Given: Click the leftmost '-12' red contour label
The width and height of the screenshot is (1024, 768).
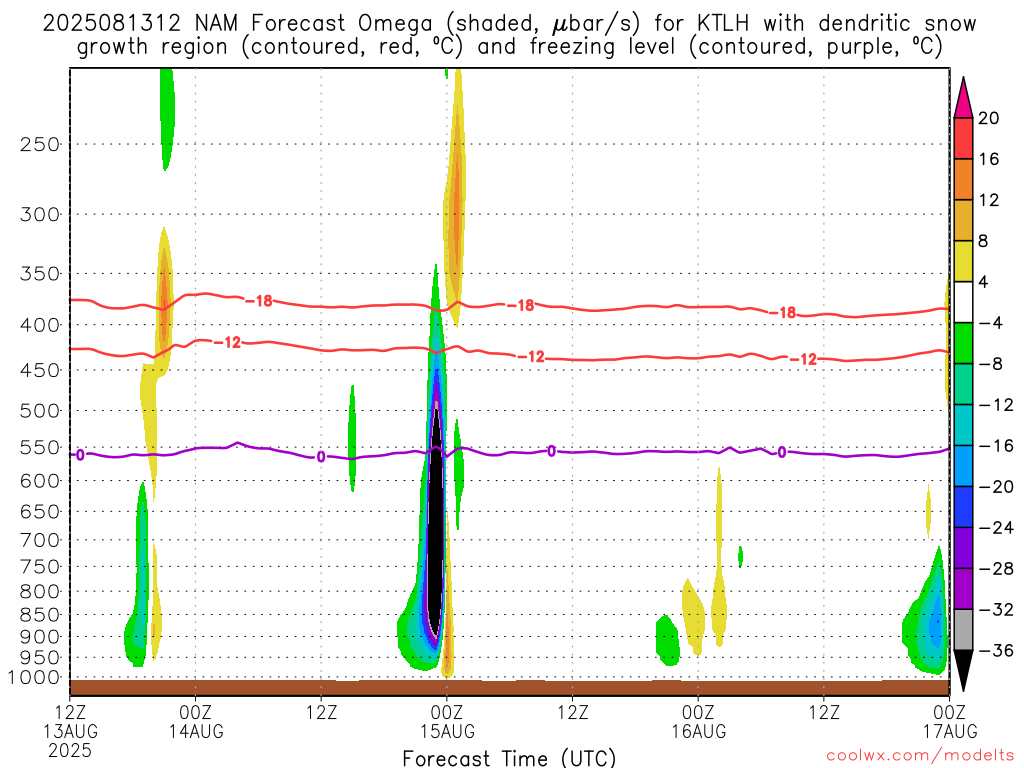Looking at the screenshot, I should [x=227, y=342].
